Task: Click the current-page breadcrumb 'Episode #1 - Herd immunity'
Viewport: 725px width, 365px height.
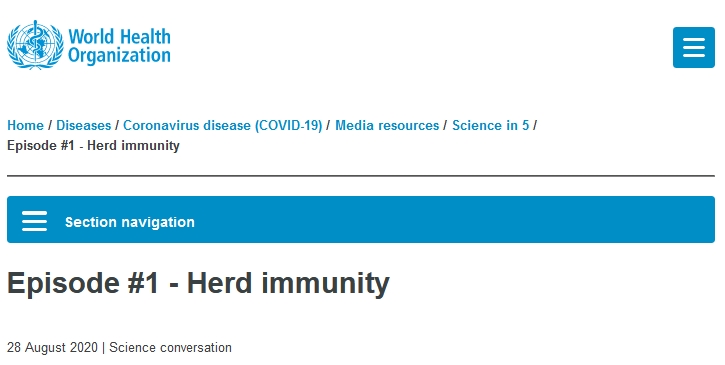Action: click(93, 145)
